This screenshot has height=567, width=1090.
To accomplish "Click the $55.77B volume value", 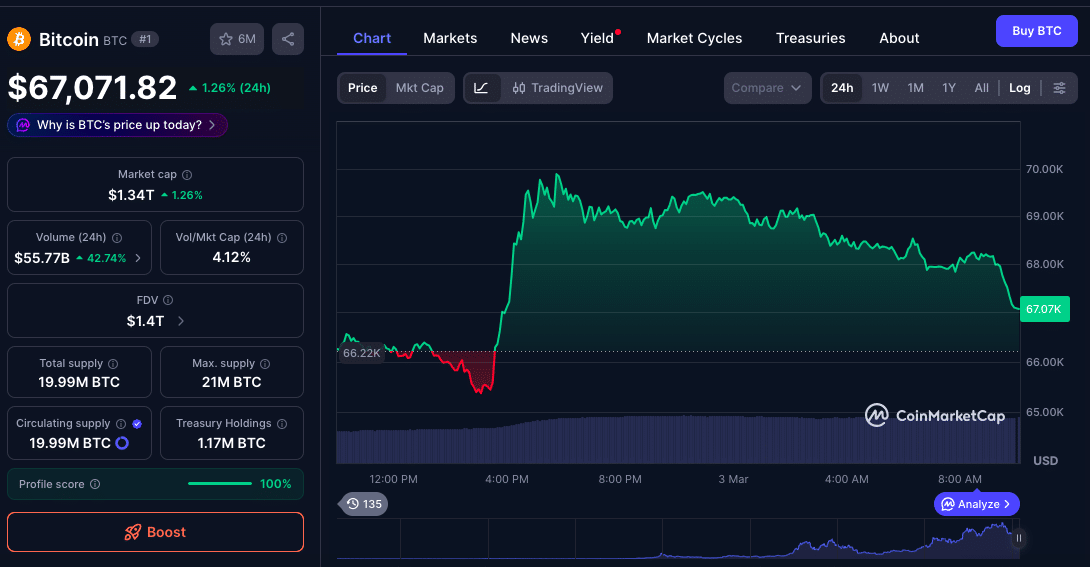I will pyautogui.click(x=42, y=258).
